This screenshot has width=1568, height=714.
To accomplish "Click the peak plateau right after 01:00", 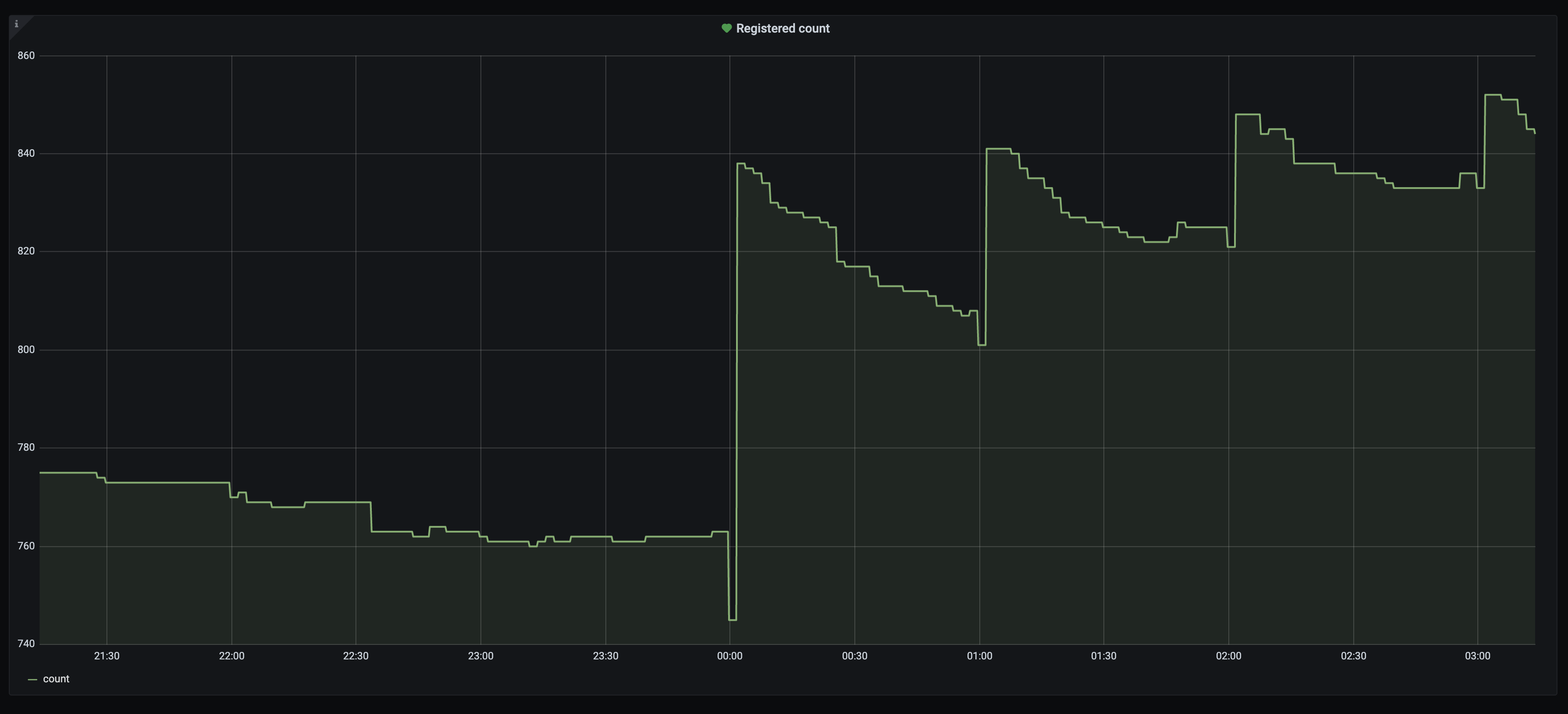I will (x=998, y=149).
